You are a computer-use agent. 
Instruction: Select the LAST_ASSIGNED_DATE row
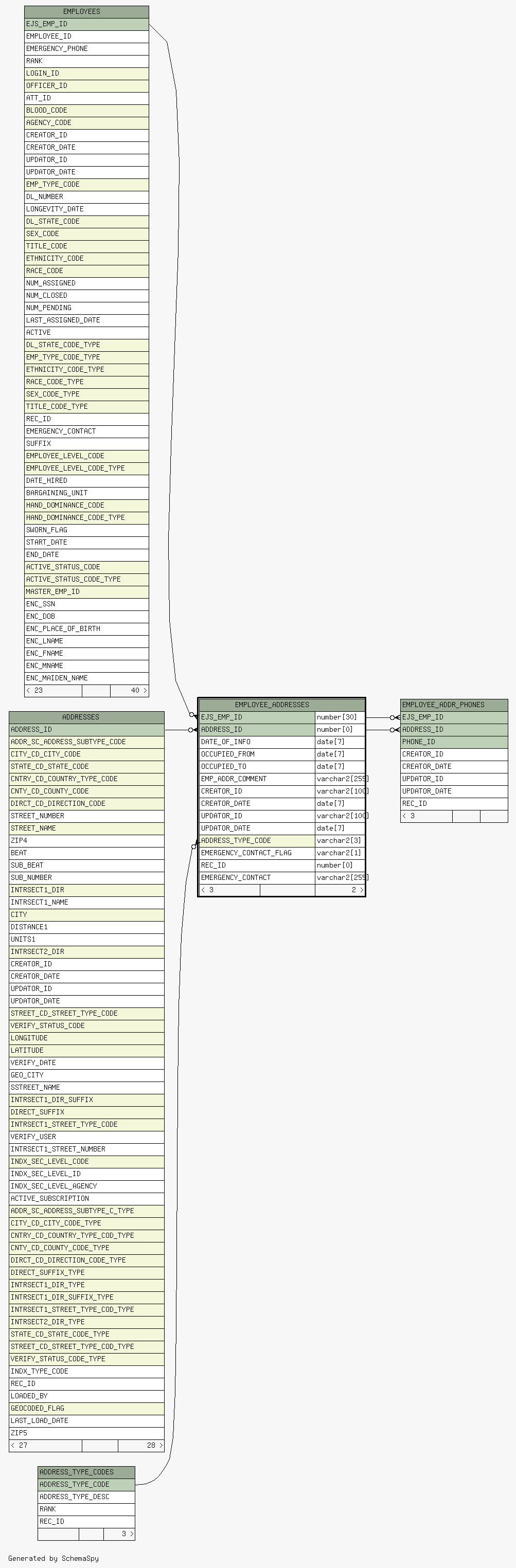(x=86, y=320)
